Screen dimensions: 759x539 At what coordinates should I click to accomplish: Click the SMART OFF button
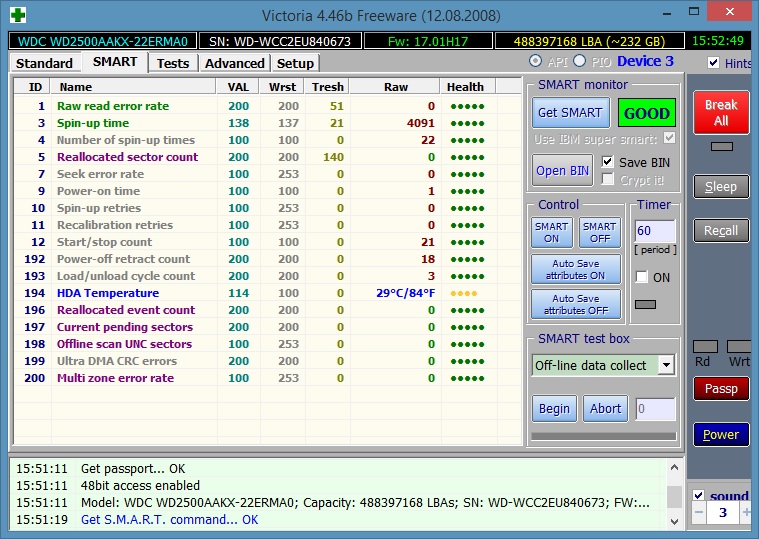tap(600, 233)
